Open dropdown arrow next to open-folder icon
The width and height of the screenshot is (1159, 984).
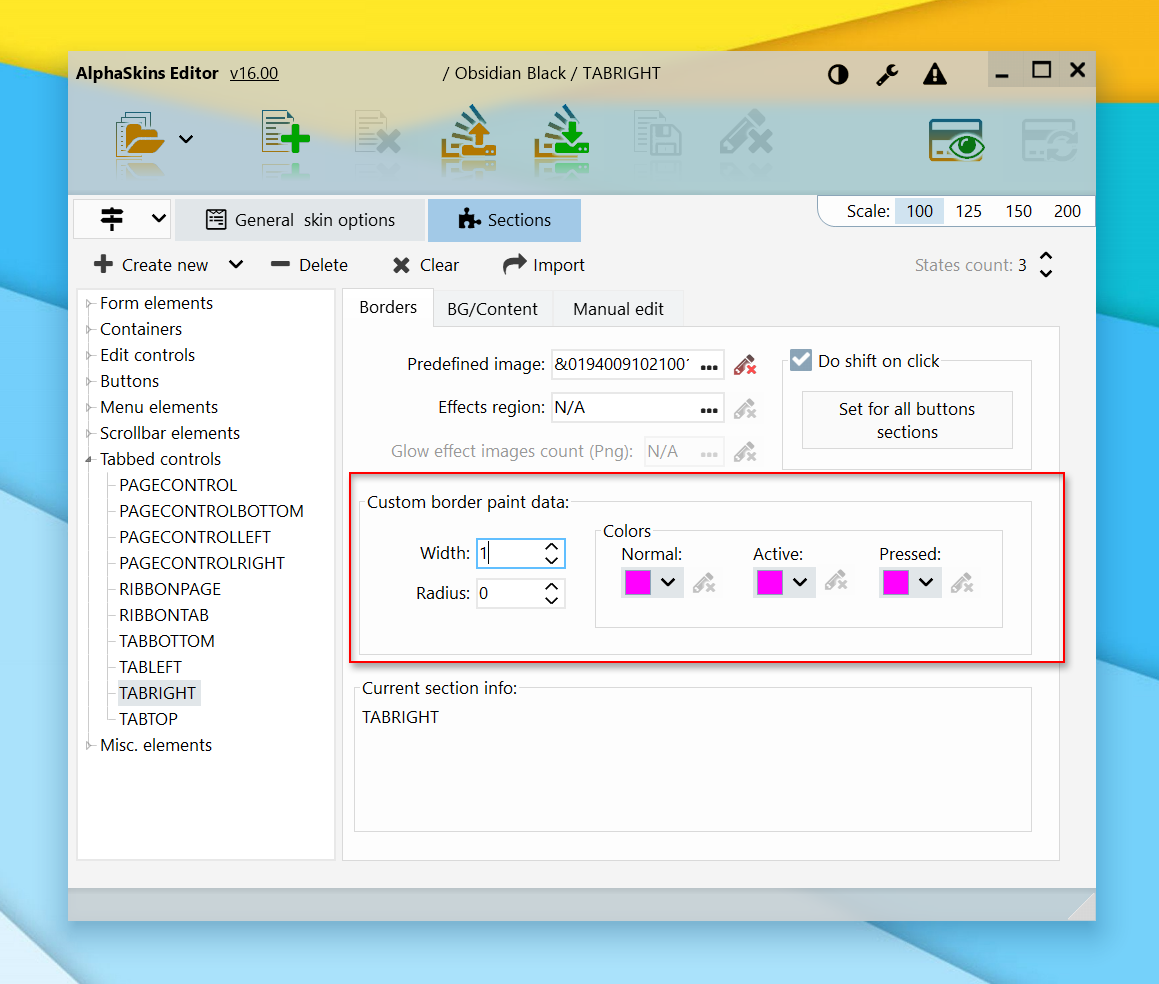click(x=186, y=139)
